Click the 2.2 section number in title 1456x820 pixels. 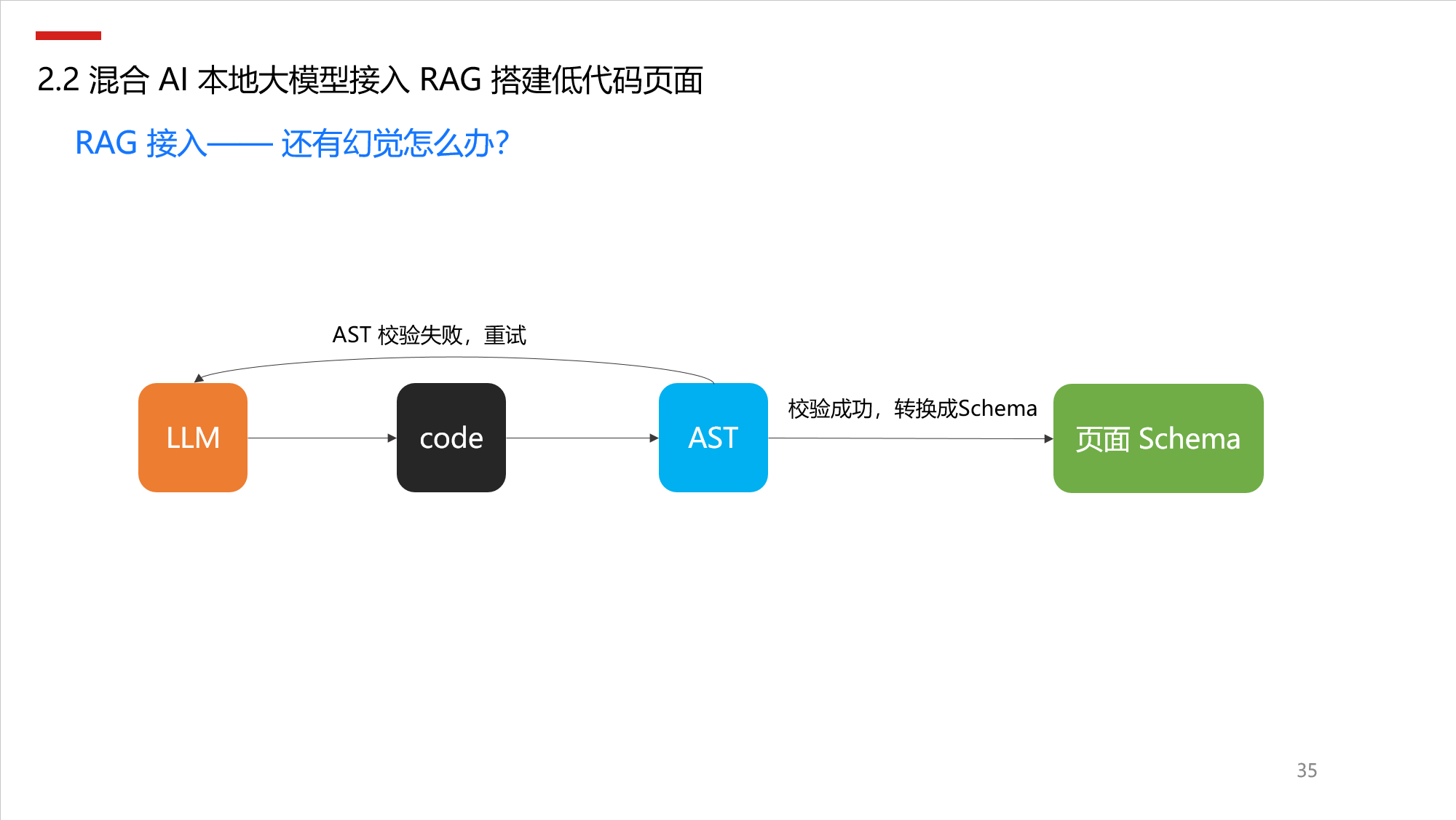pyautogui.click(x=58, y=80)
